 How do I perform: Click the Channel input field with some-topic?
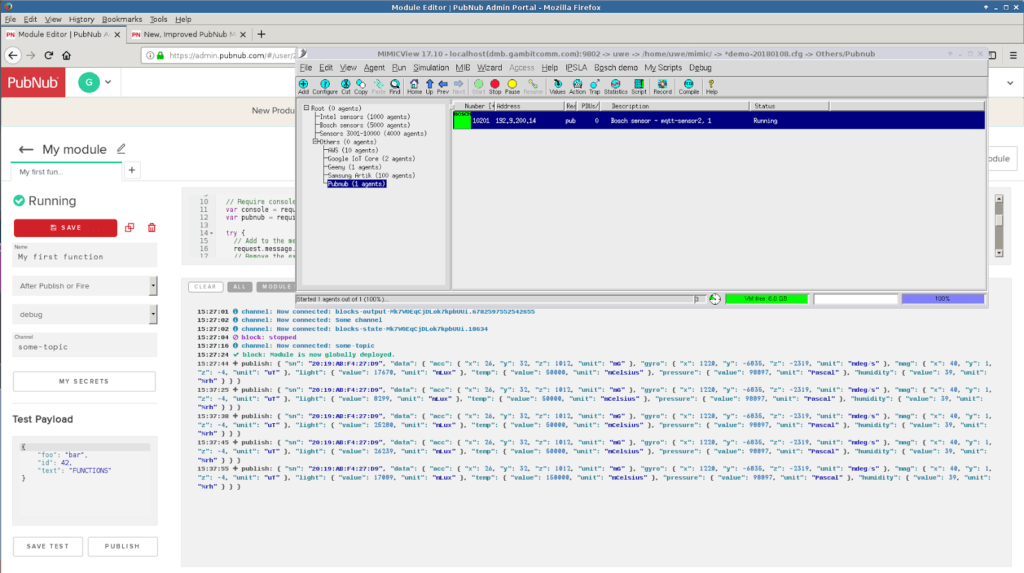pyautogui.click(x=84, y=349)
